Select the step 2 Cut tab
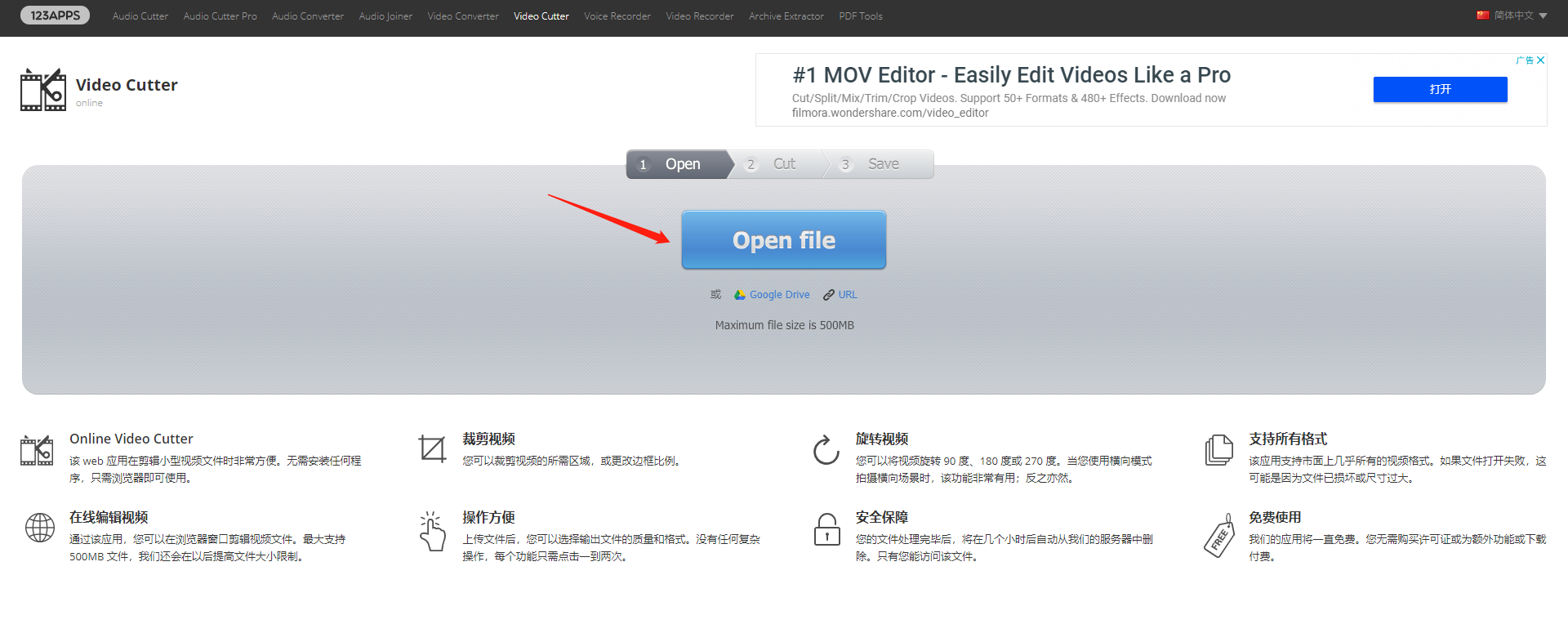1568x642 pixels. click(777, 164)
